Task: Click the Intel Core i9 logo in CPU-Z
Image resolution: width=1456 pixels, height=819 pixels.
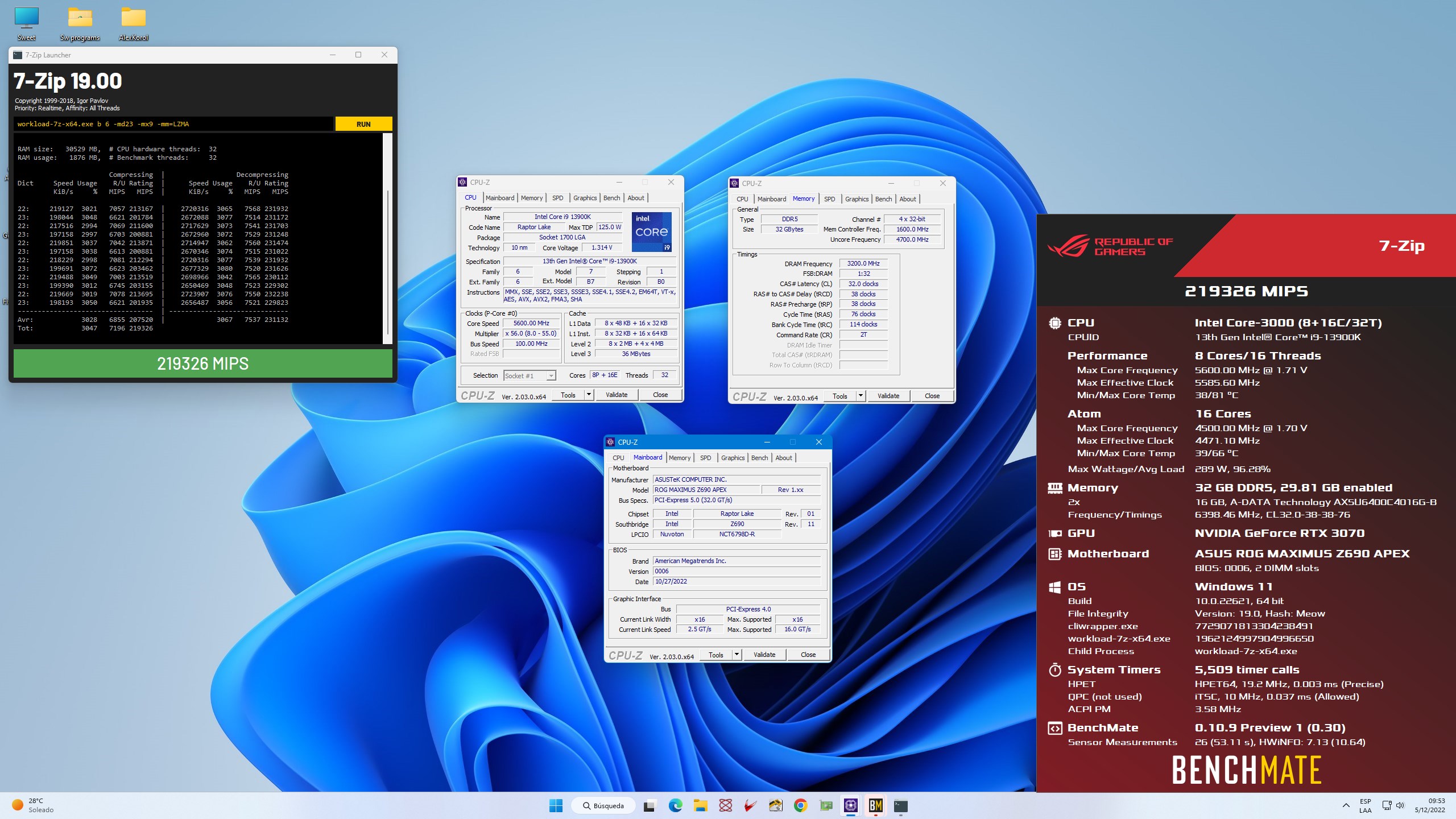Action: 652,231
